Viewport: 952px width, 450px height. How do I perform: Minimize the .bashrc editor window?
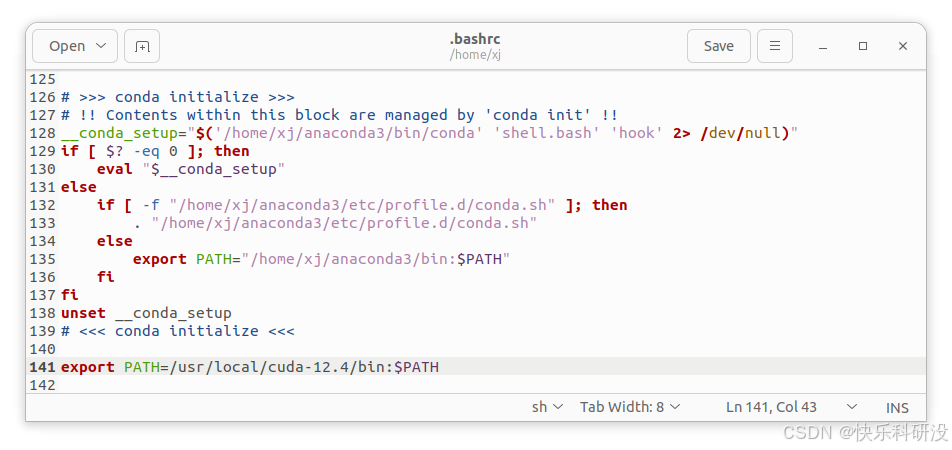(x=823, y=46)
